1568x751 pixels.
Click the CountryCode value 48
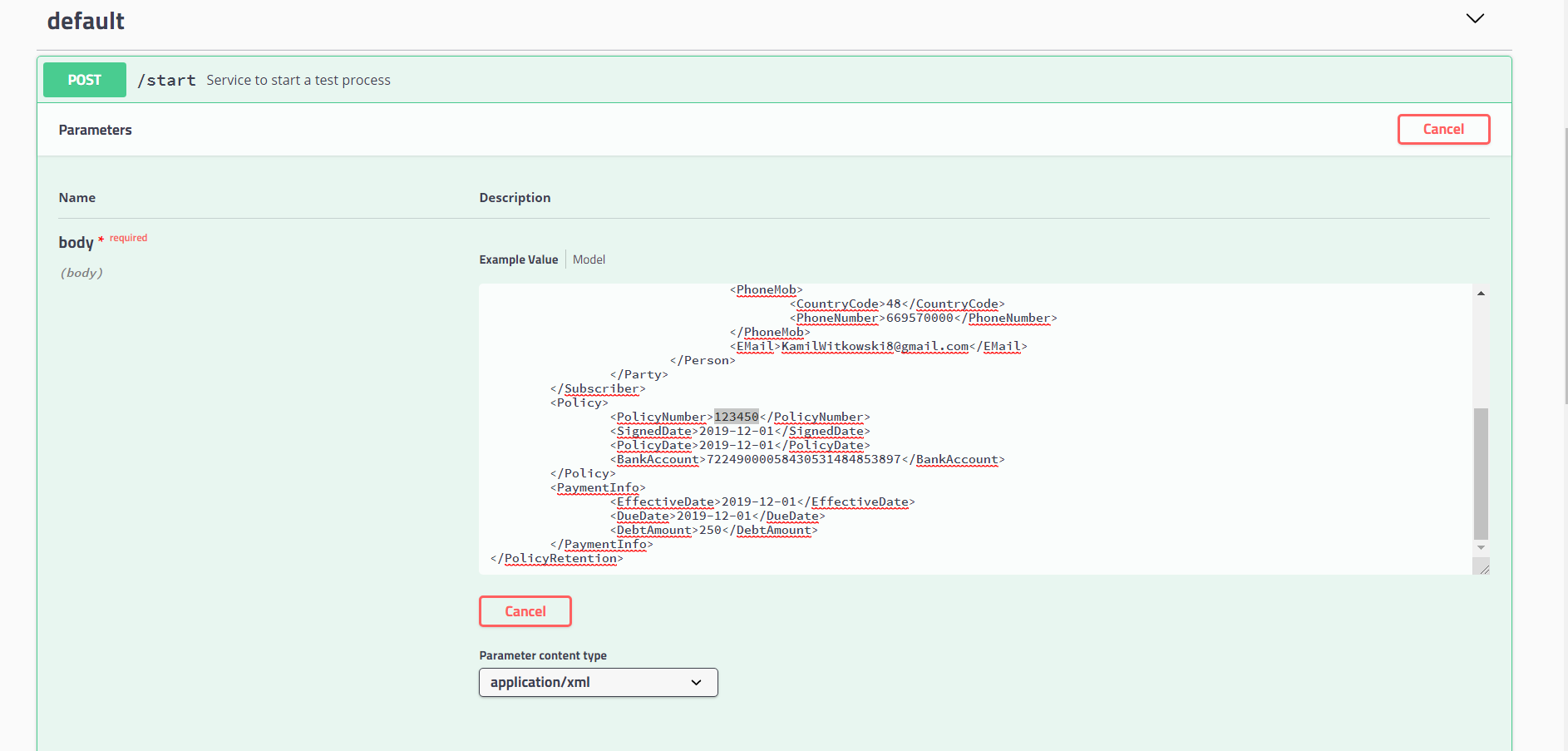click(x=894, y=304)
